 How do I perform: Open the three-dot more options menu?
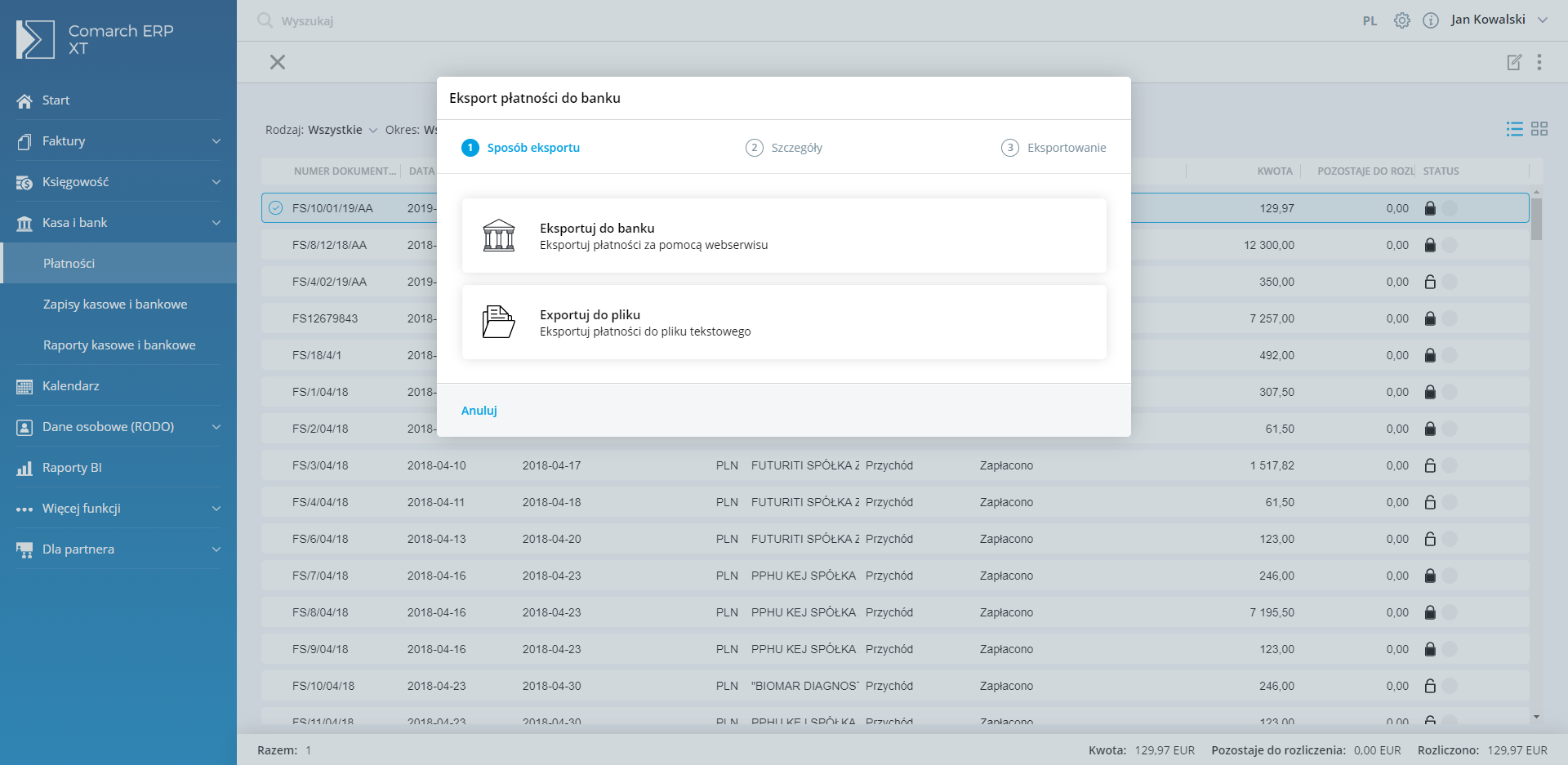click(1539, 62)
